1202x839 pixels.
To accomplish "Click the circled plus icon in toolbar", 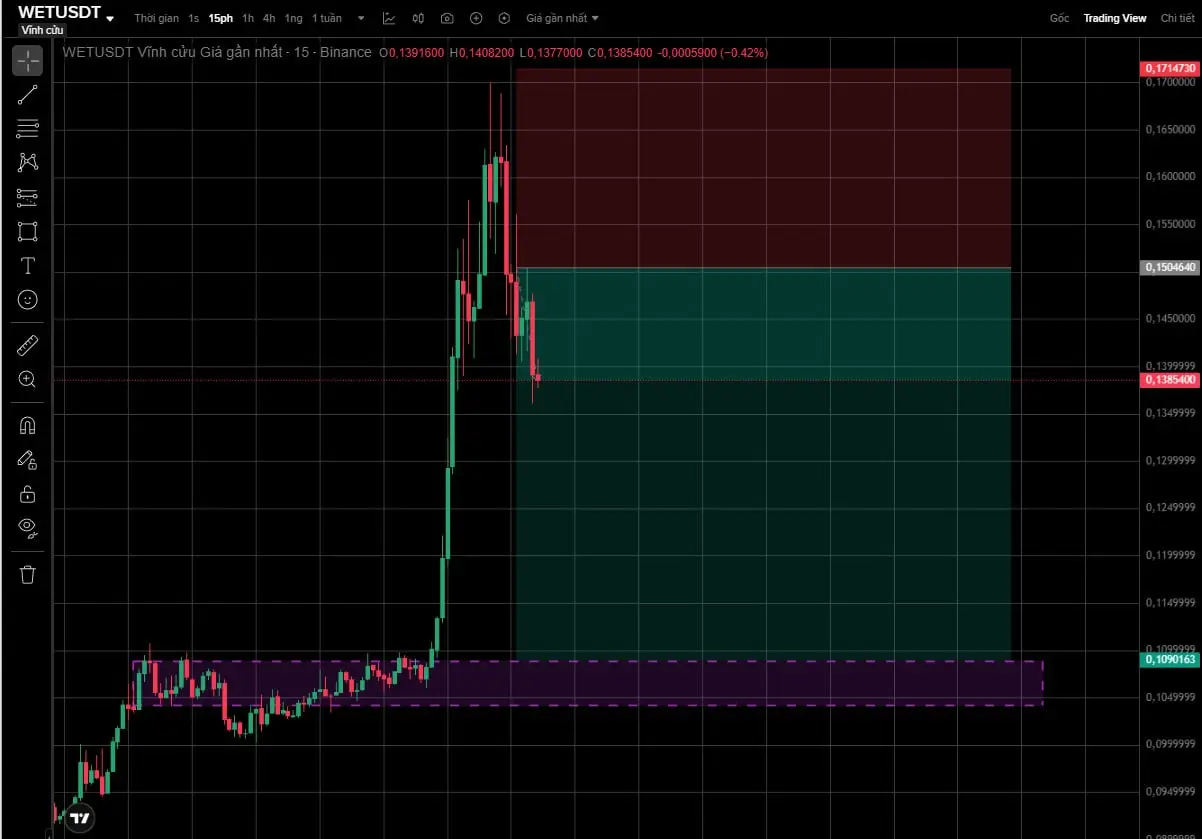I will coord(476,18).
